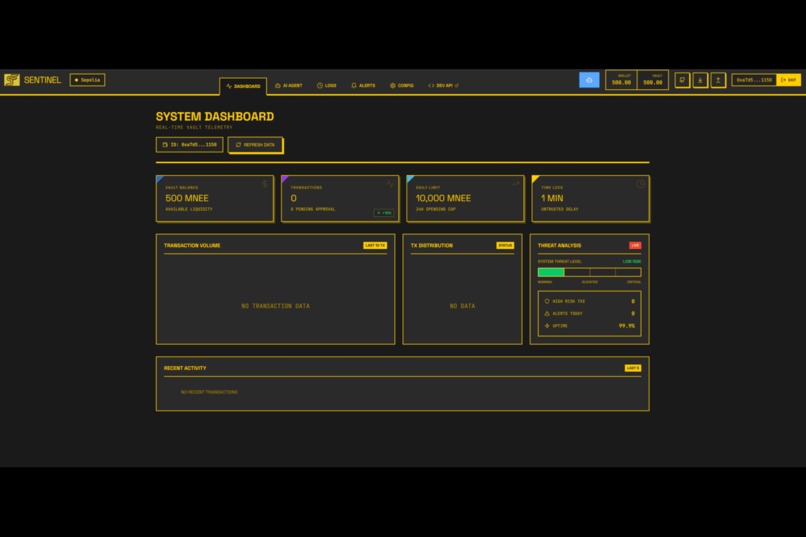The width and height of the screenshot is (806, 537).
Task: Click the 500 MNEE vault balance value
Action: coord(187,198)
